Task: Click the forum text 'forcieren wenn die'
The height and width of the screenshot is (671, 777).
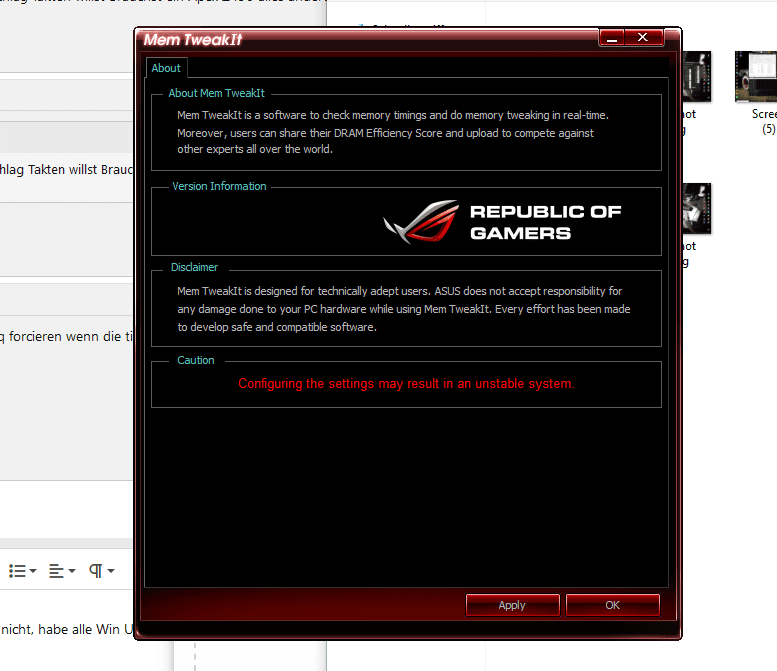Action: (65, 336)
